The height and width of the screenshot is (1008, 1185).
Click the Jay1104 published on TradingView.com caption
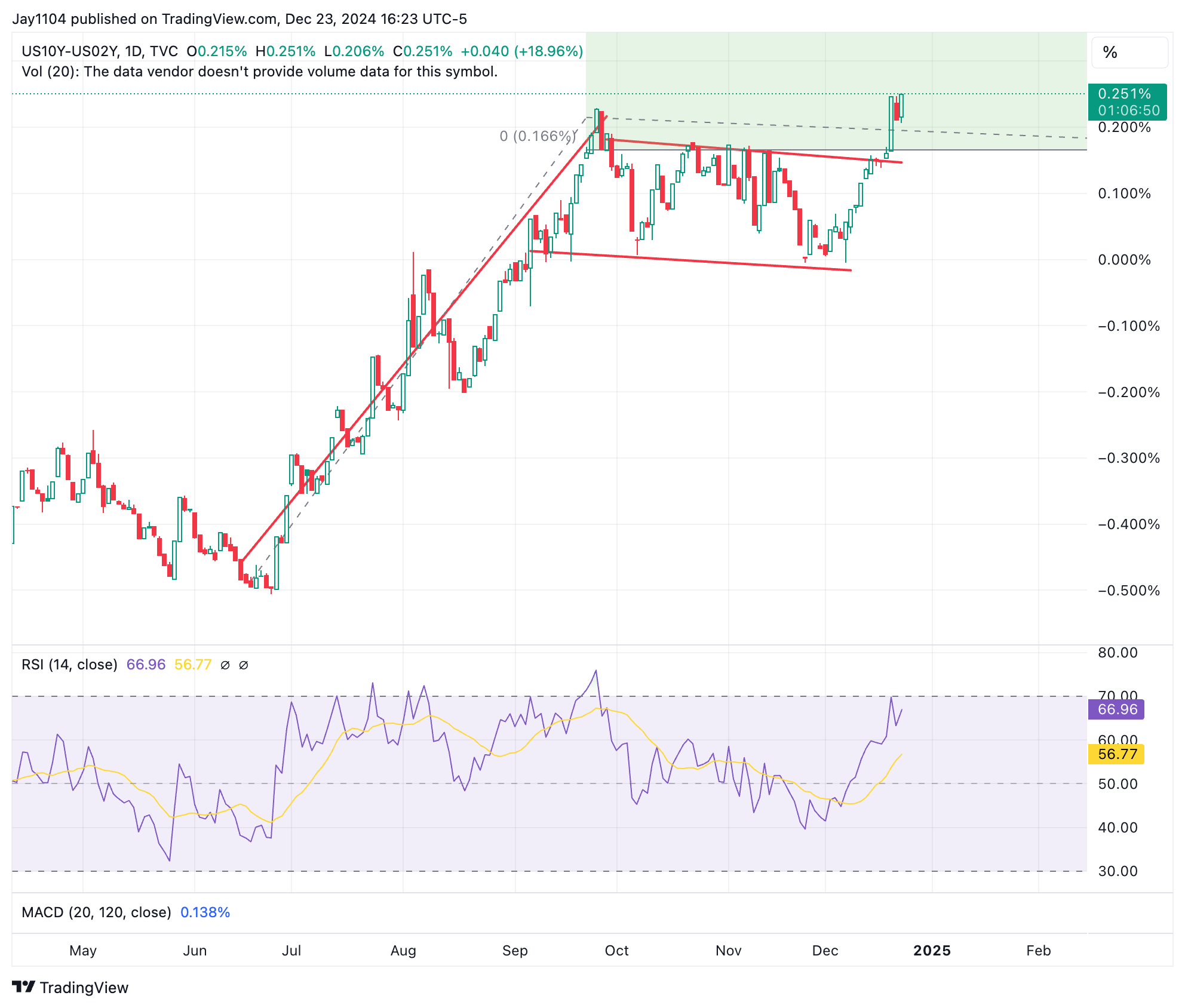pyautogui.click(x=240, y=19)
